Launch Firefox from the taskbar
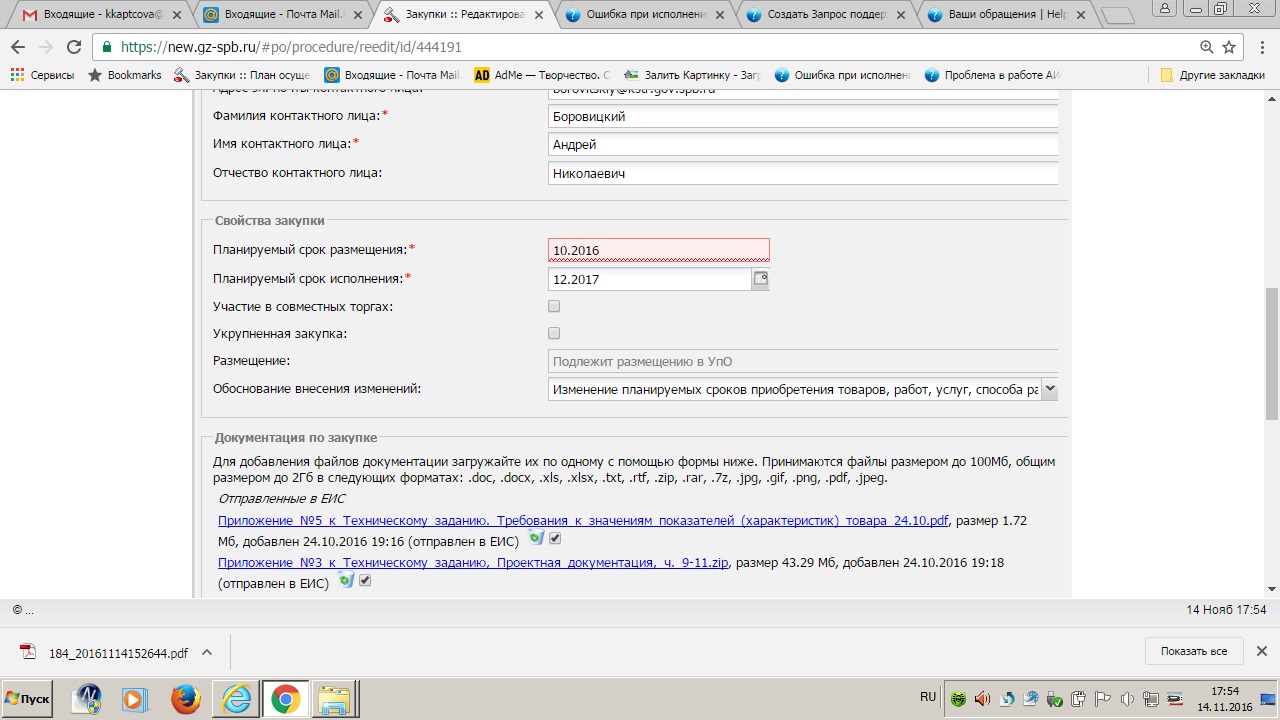 [185, 698]
